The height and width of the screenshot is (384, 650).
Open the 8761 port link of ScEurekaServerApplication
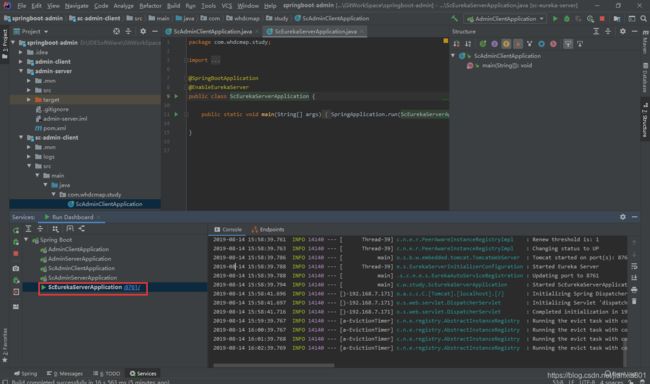[132, 287]
